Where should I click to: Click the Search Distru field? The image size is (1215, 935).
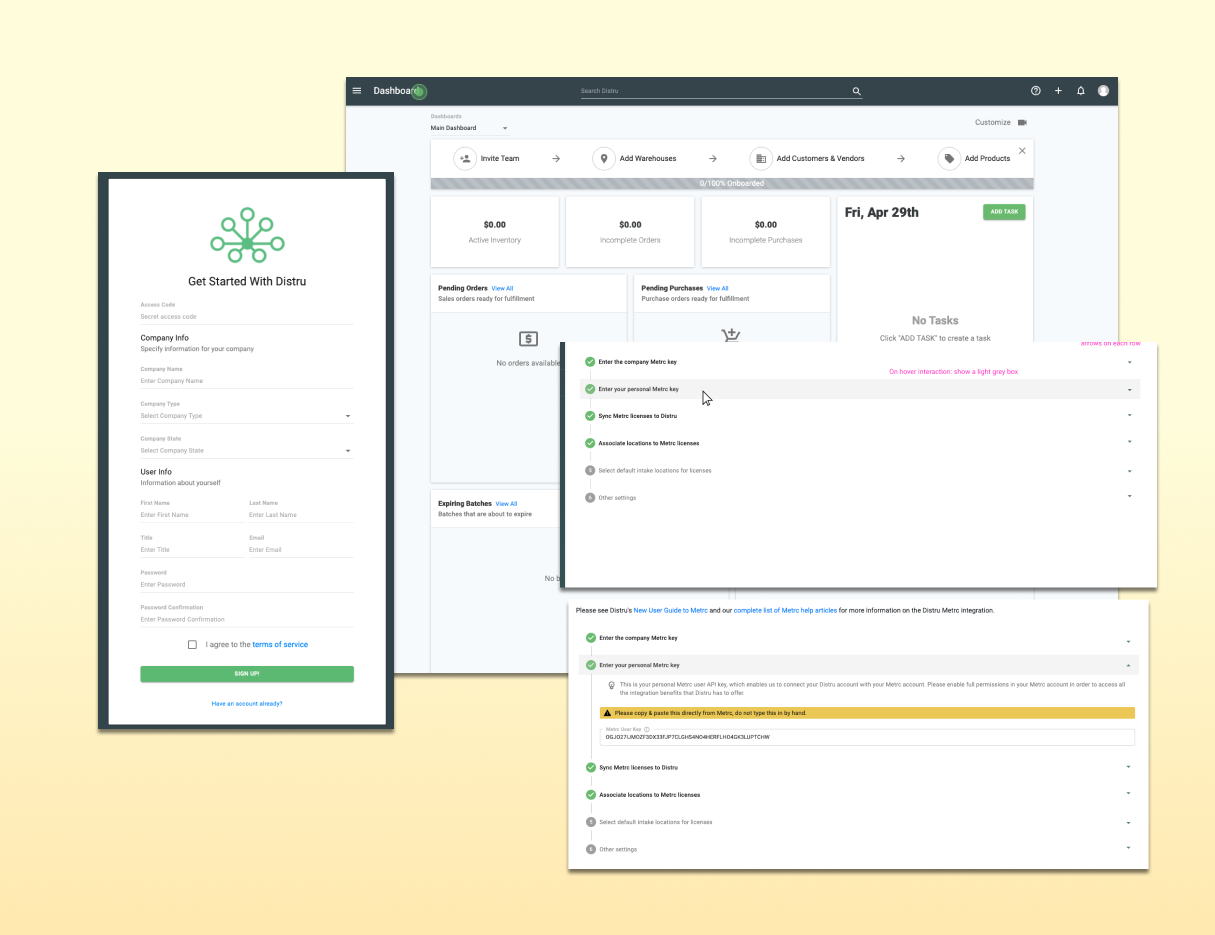click(x=714, y=91)
